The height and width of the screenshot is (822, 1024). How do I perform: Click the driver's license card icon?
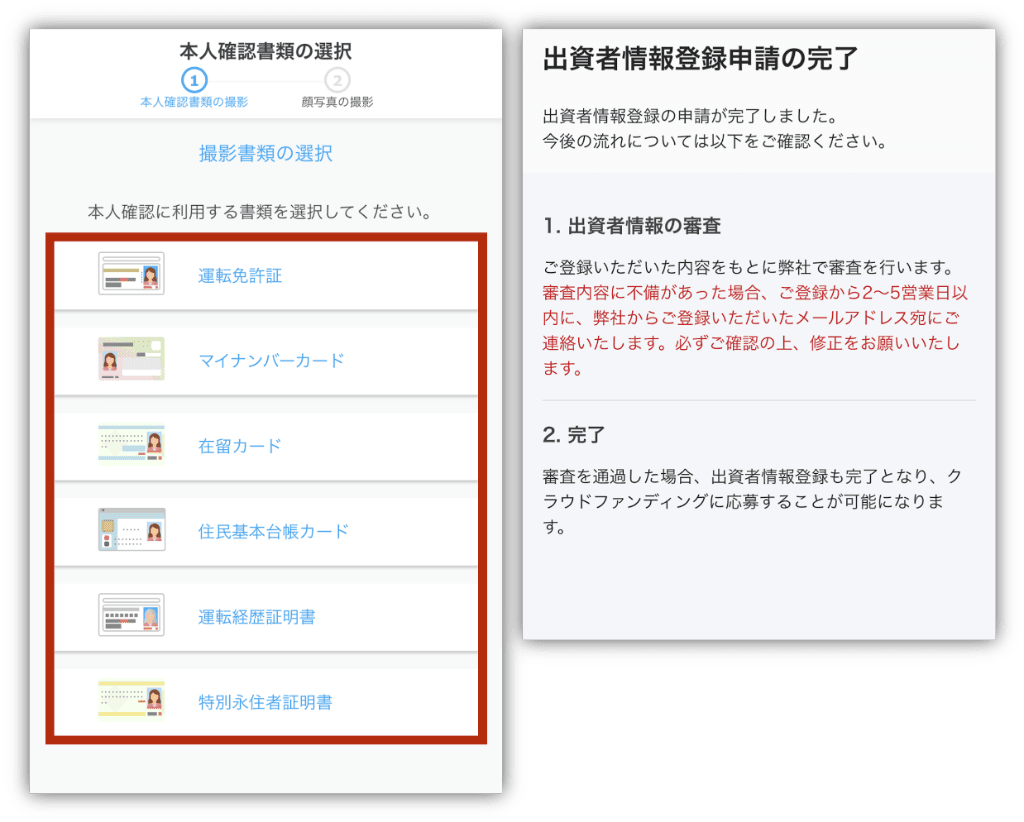coord(131,274)
